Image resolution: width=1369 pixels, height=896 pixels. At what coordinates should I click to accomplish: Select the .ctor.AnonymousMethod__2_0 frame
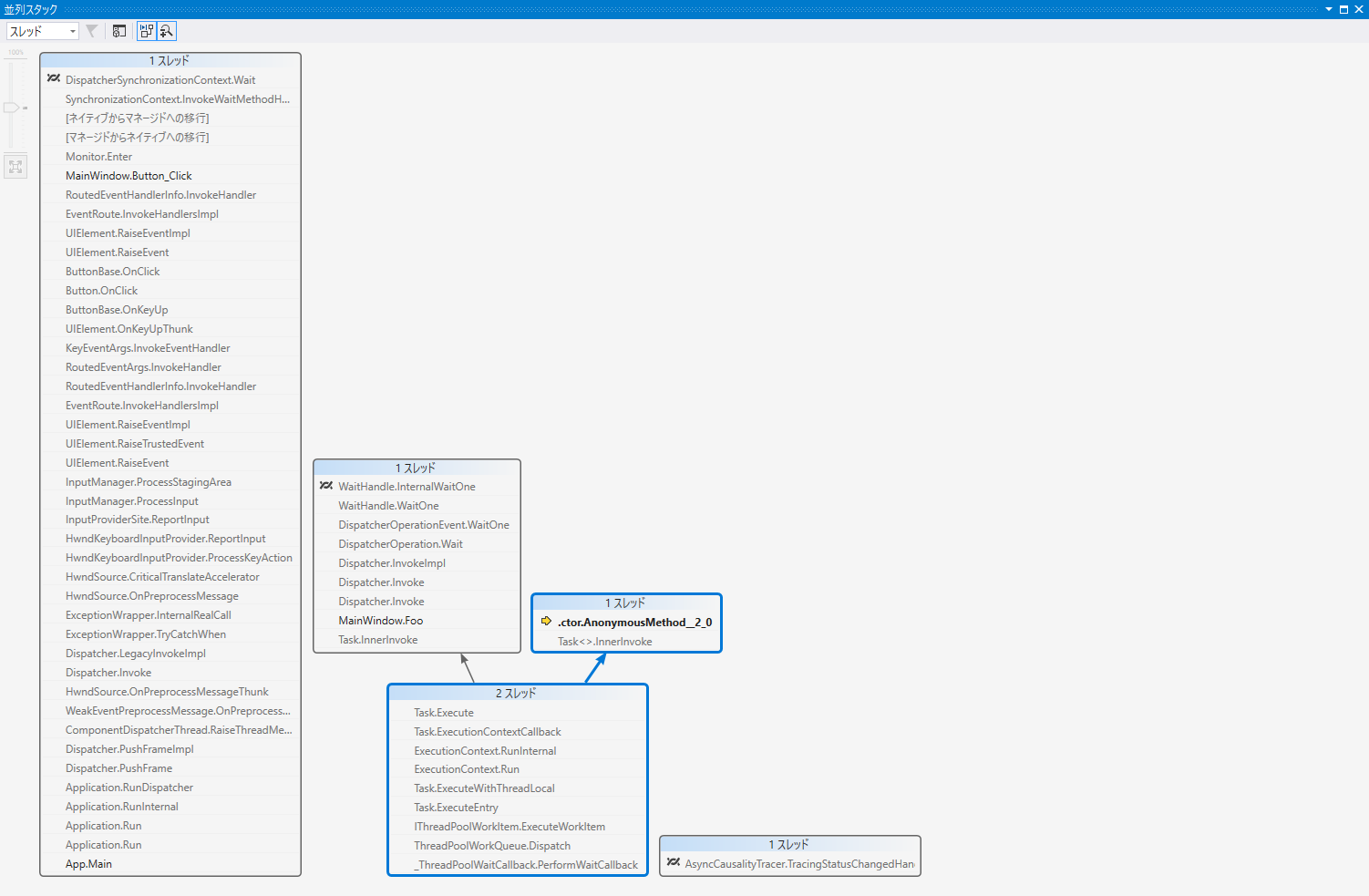coord(634,623)
